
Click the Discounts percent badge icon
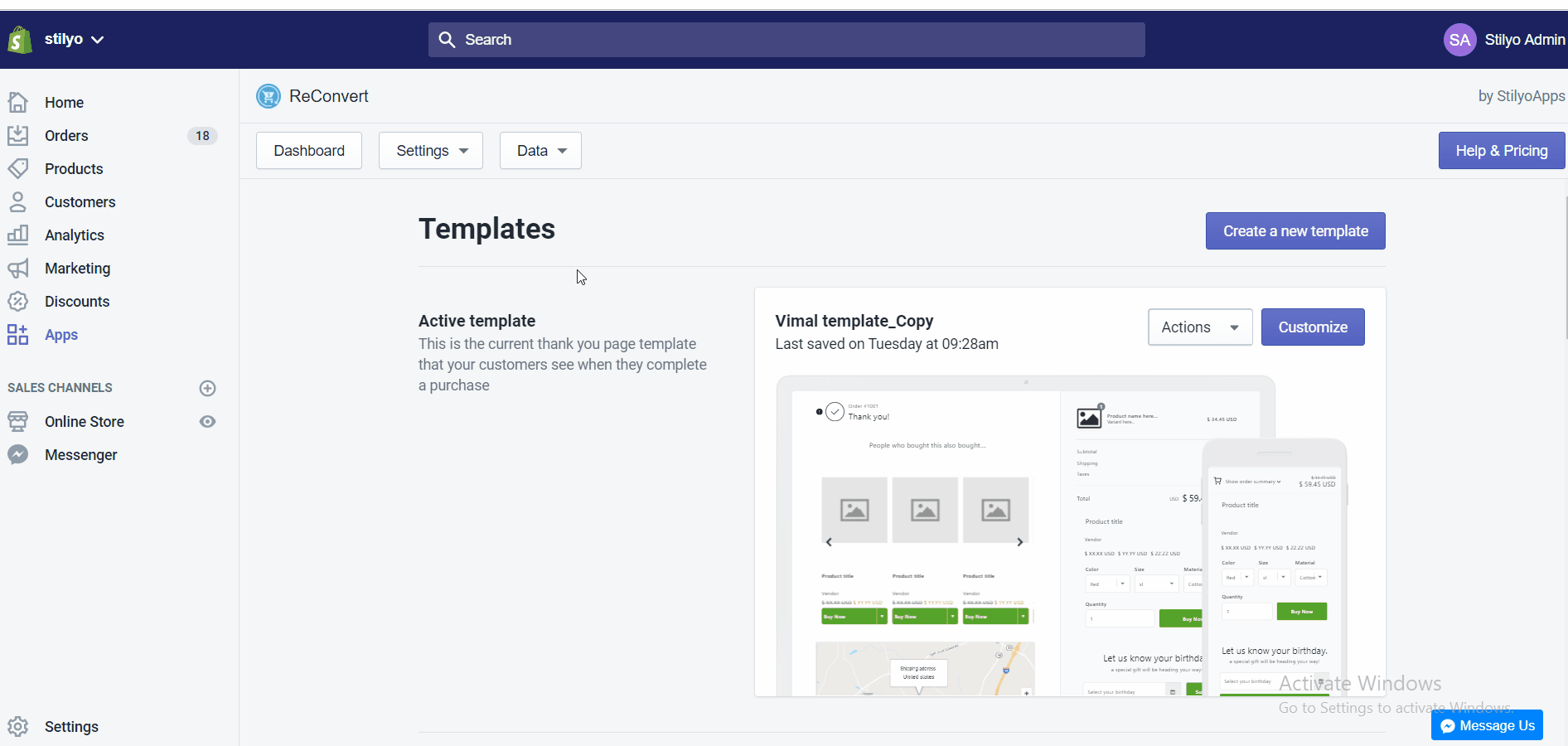pyautogui.click(x=18, y=302)
